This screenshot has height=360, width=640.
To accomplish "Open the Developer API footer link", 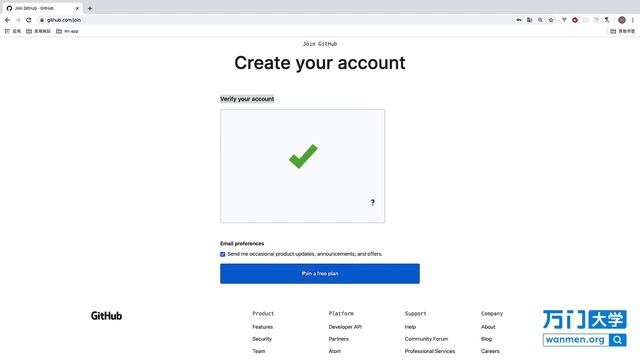I will (345, 327).
